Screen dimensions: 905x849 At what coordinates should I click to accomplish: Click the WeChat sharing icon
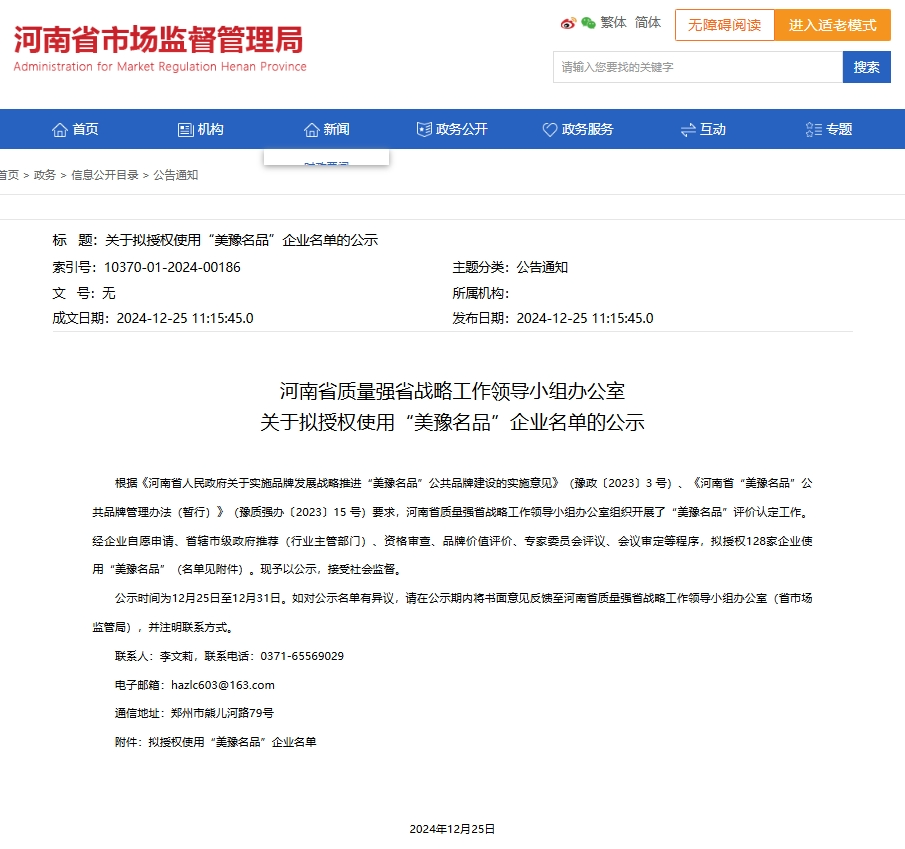[x=589, y=22]
